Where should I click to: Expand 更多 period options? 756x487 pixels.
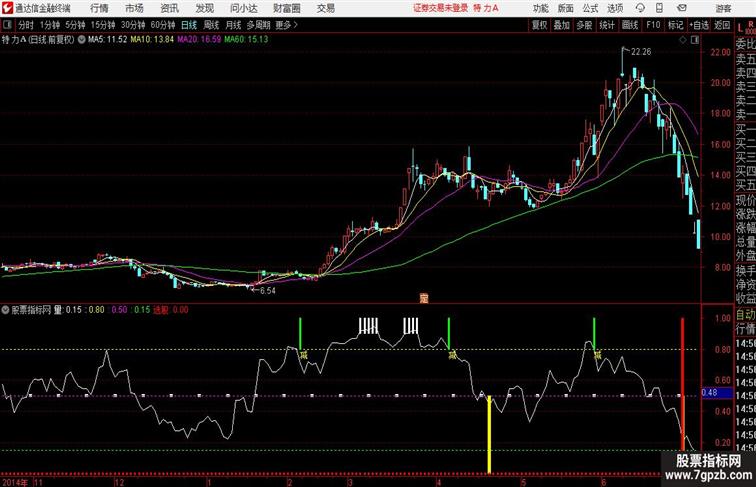tap(286, 25)
